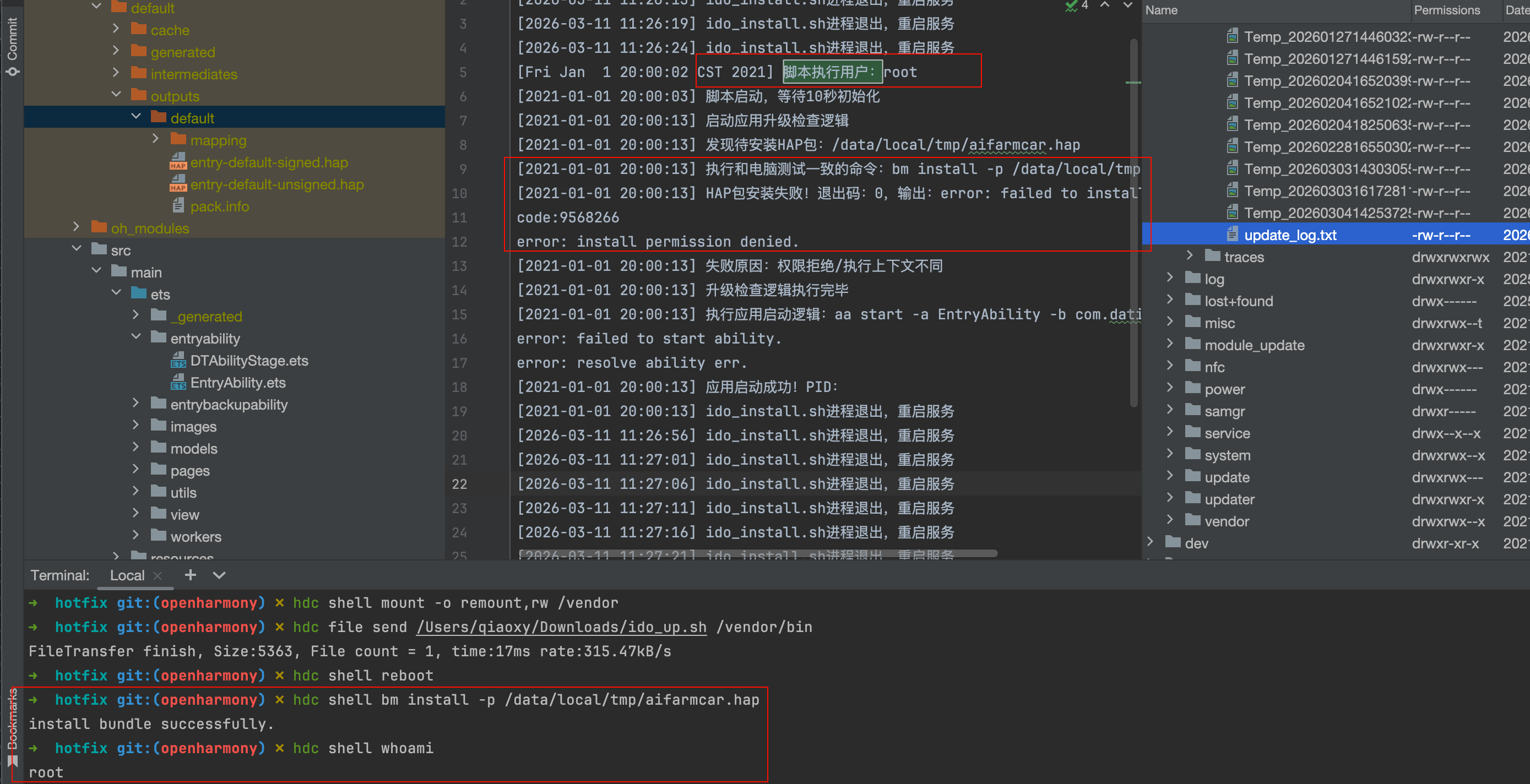
Task: Click the ido_up.sh file path link
Action: click(x=561, y=627)
